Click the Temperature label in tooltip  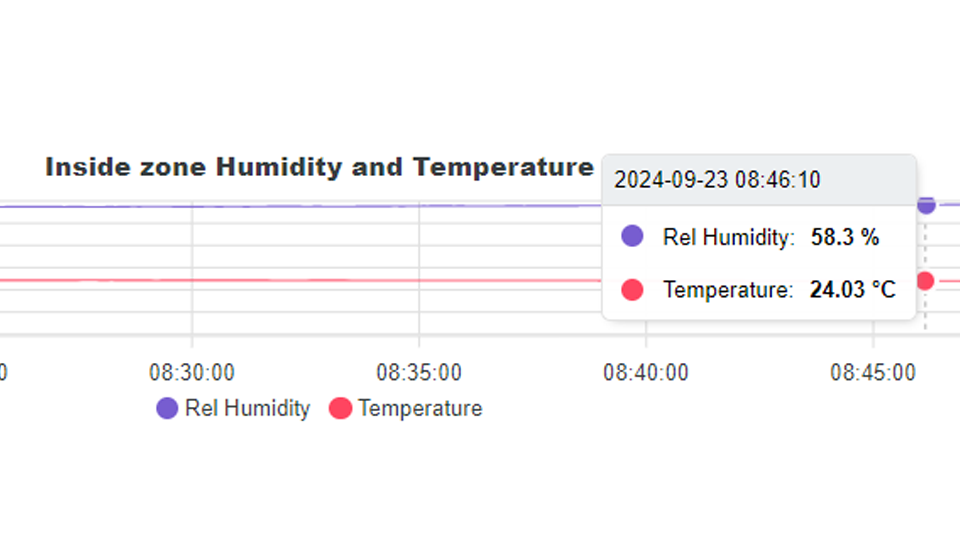coord(729,290)
